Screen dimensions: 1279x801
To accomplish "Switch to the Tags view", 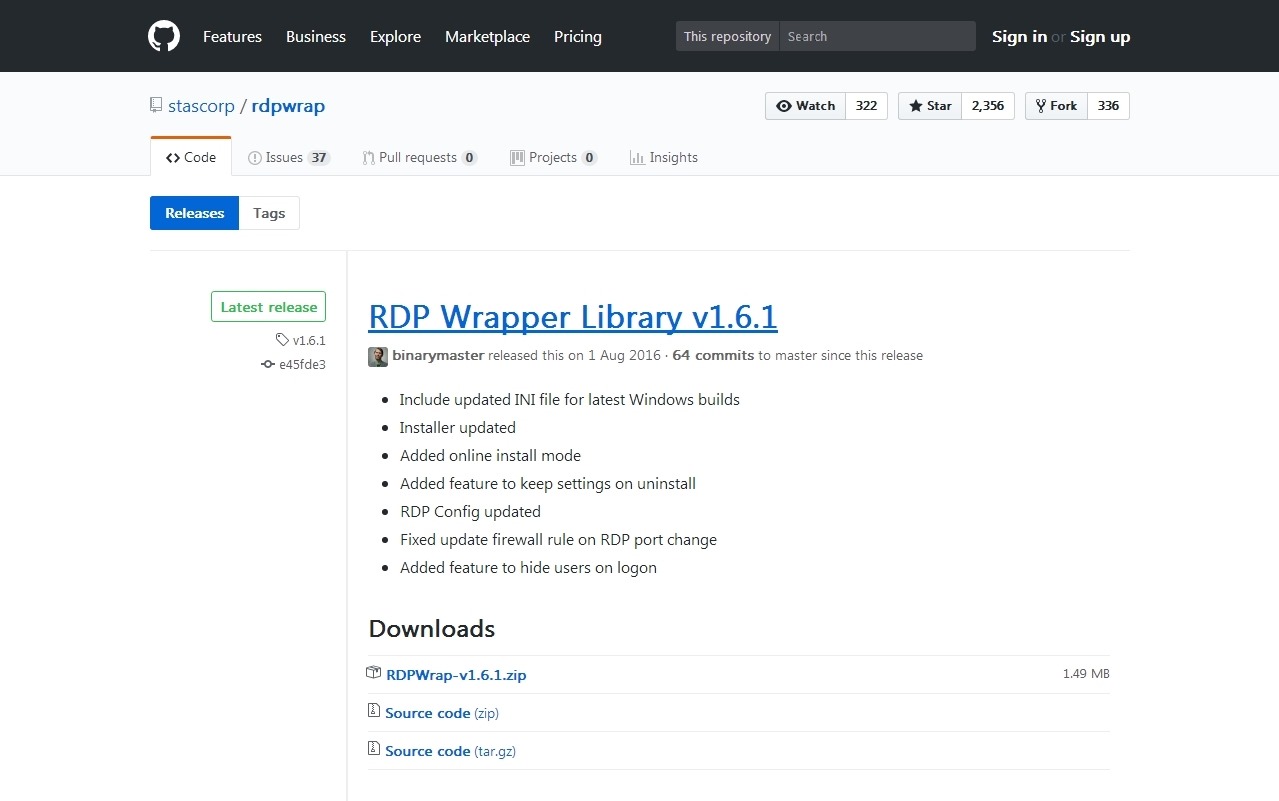I will tap(269, 213).
